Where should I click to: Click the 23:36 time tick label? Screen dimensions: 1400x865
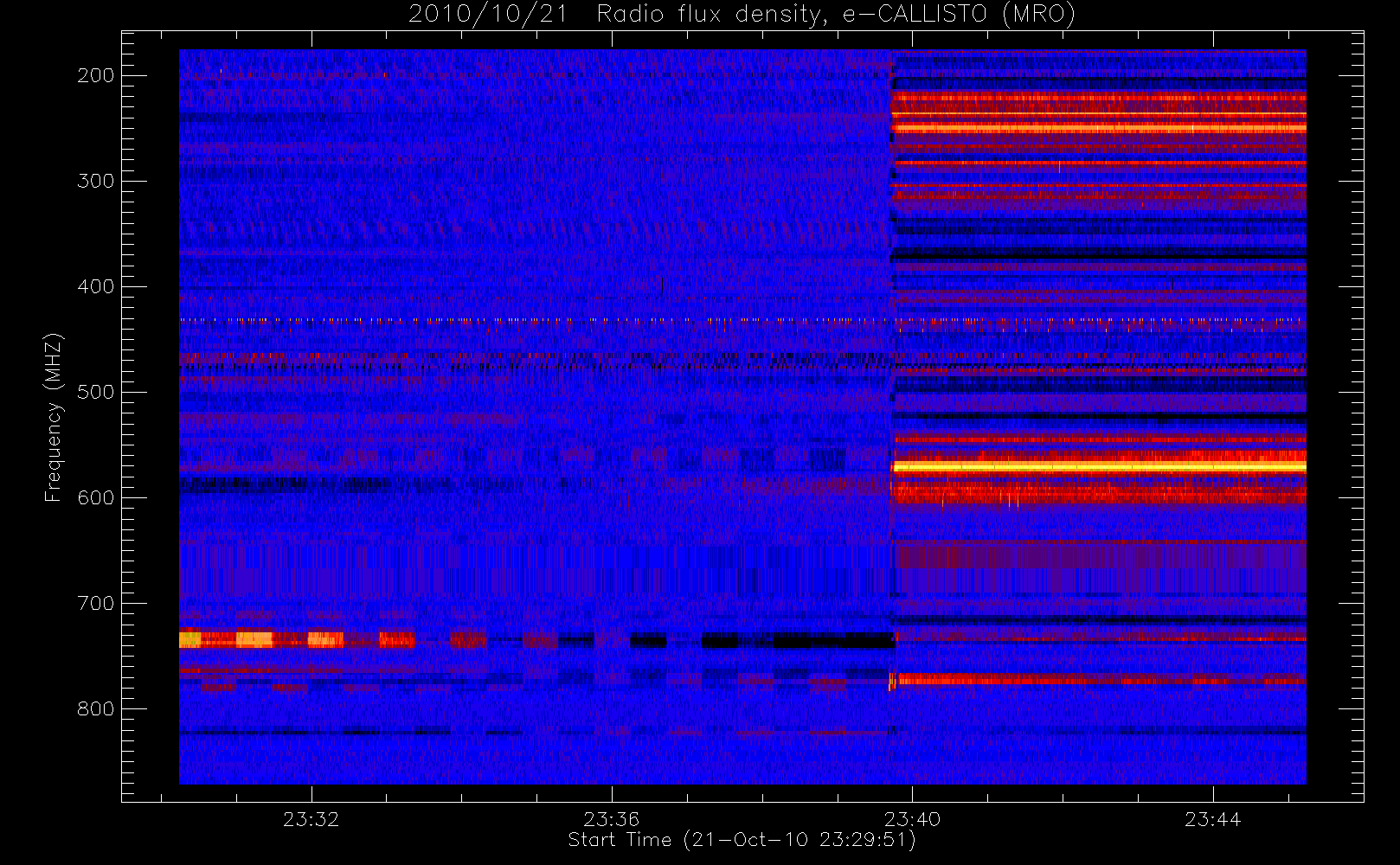(612, 819)
